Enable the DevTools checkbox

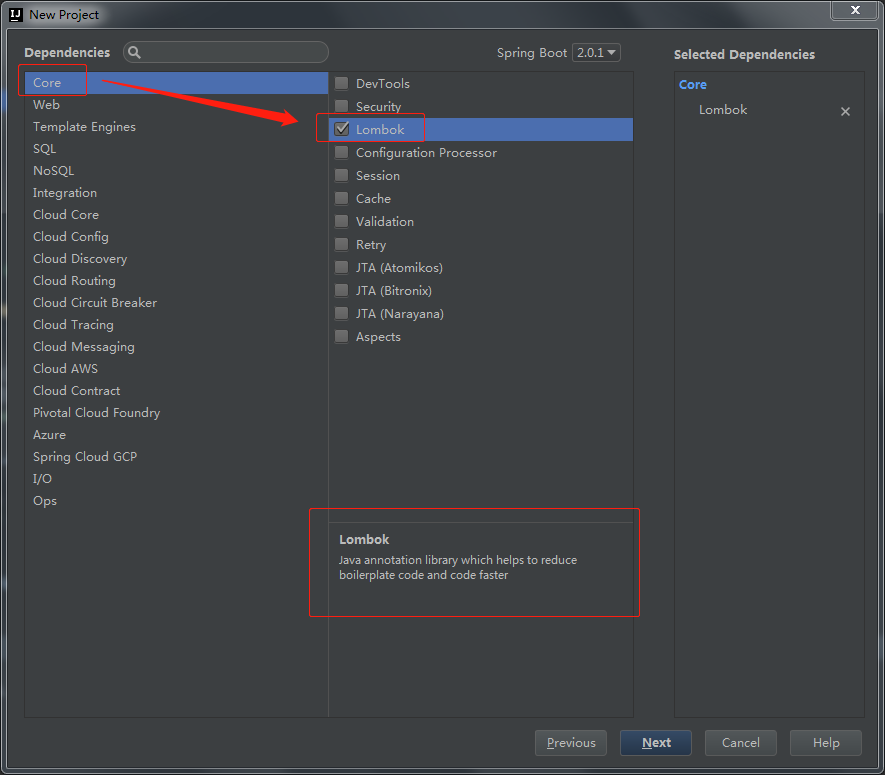341,84
